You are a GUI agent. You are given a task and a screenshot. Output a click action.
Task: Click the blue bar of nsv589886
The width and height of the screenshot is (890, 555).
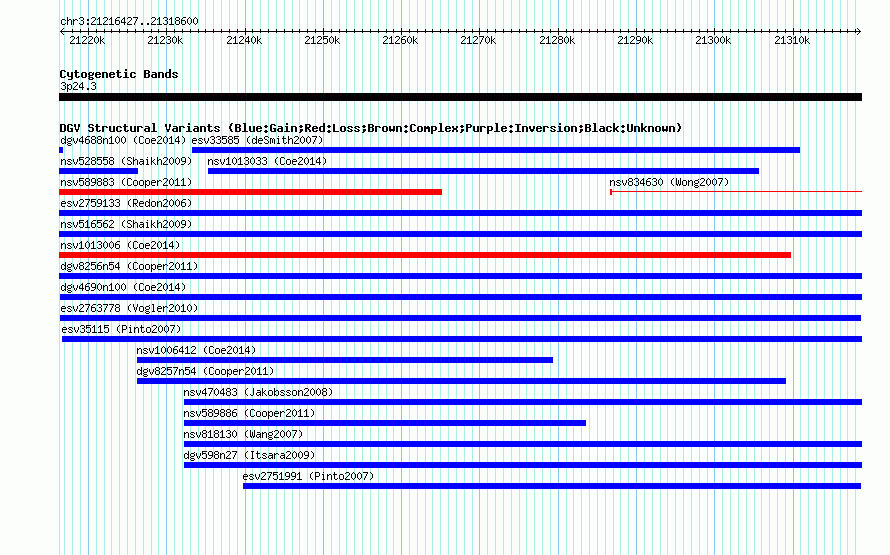pos(385,423)
